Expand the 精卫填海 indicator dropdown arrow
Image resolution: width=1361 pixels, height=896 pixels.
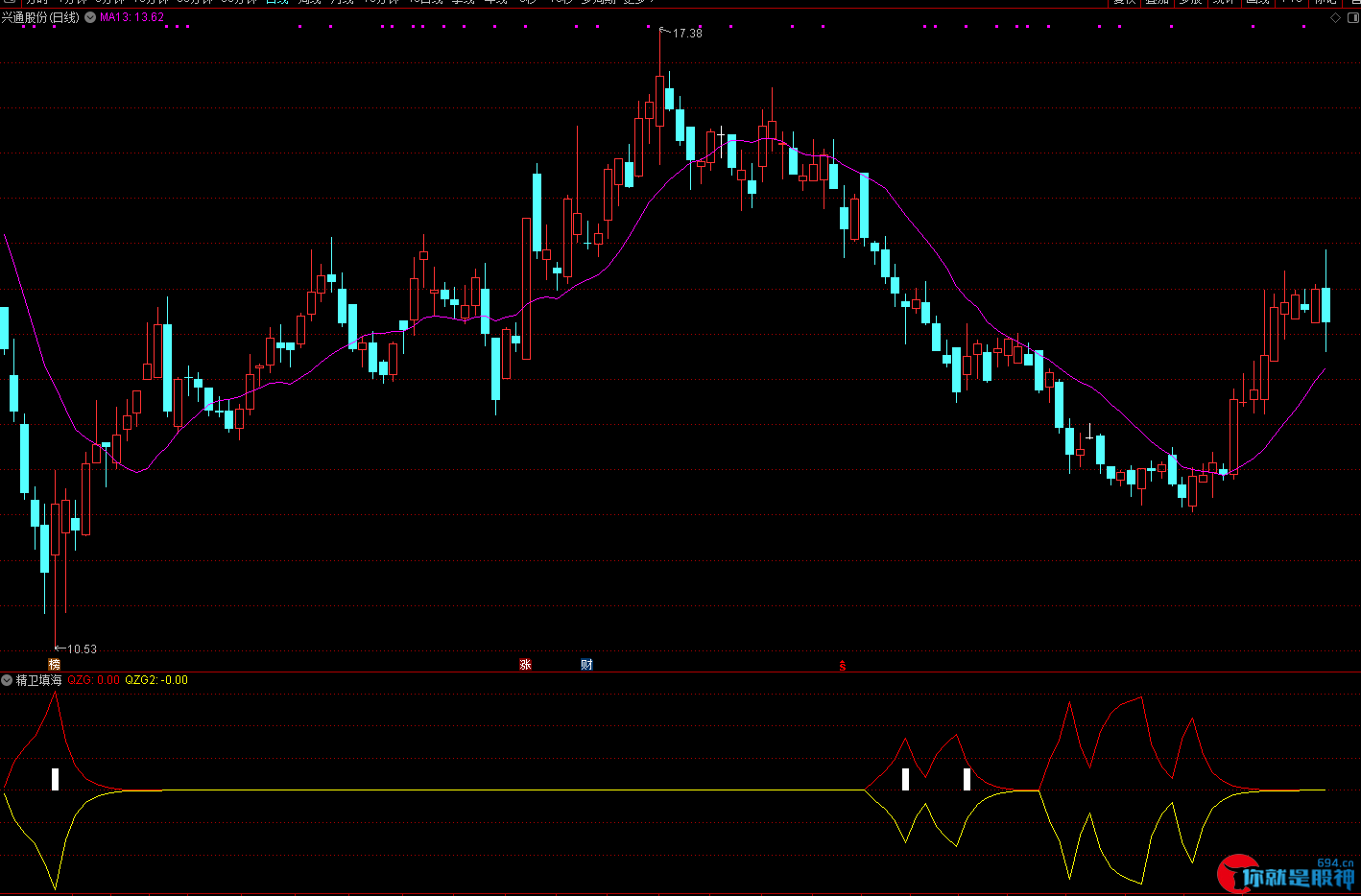coord(7,680)
